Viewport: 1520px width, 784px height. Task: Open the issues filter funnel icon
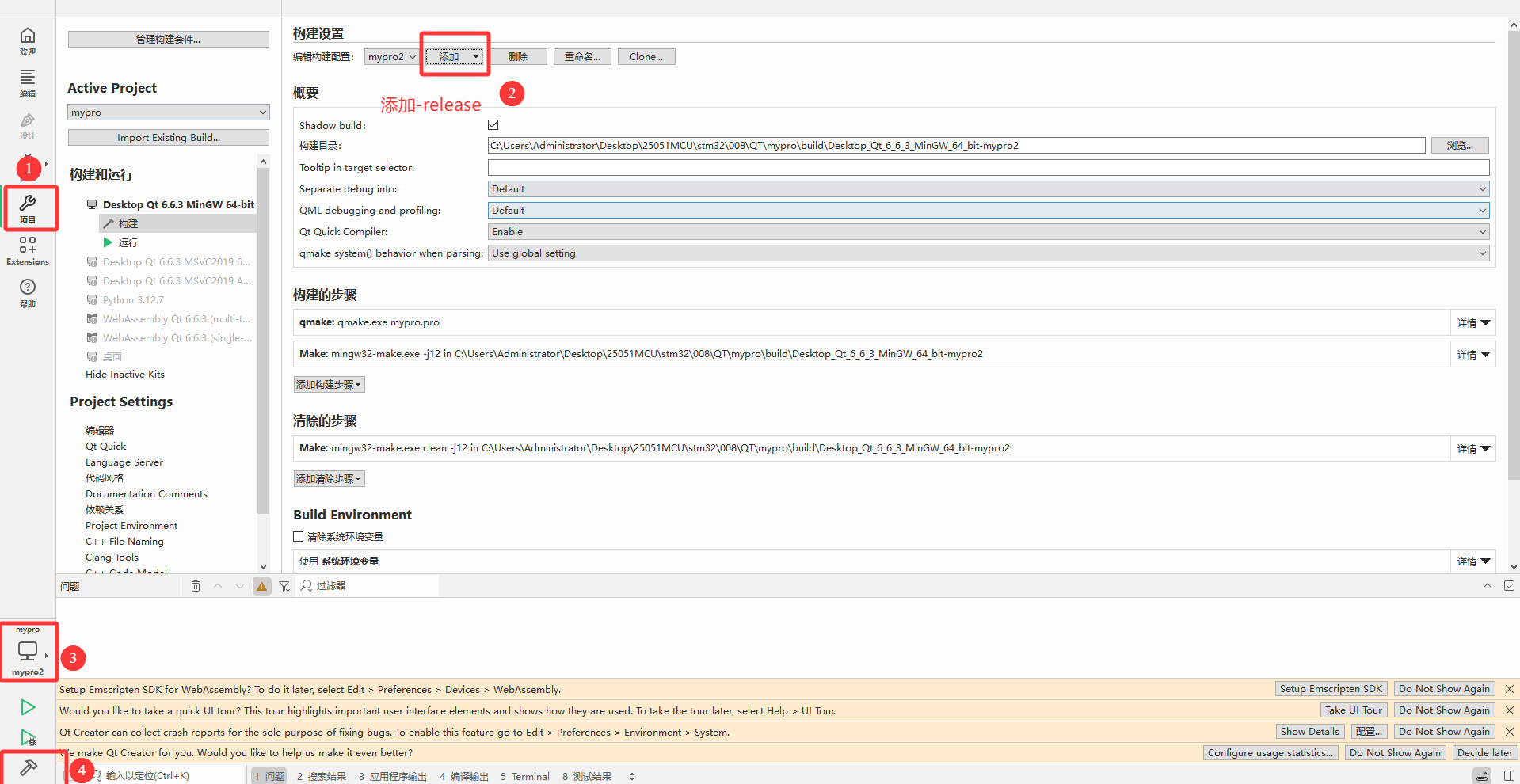pos(284,586)
